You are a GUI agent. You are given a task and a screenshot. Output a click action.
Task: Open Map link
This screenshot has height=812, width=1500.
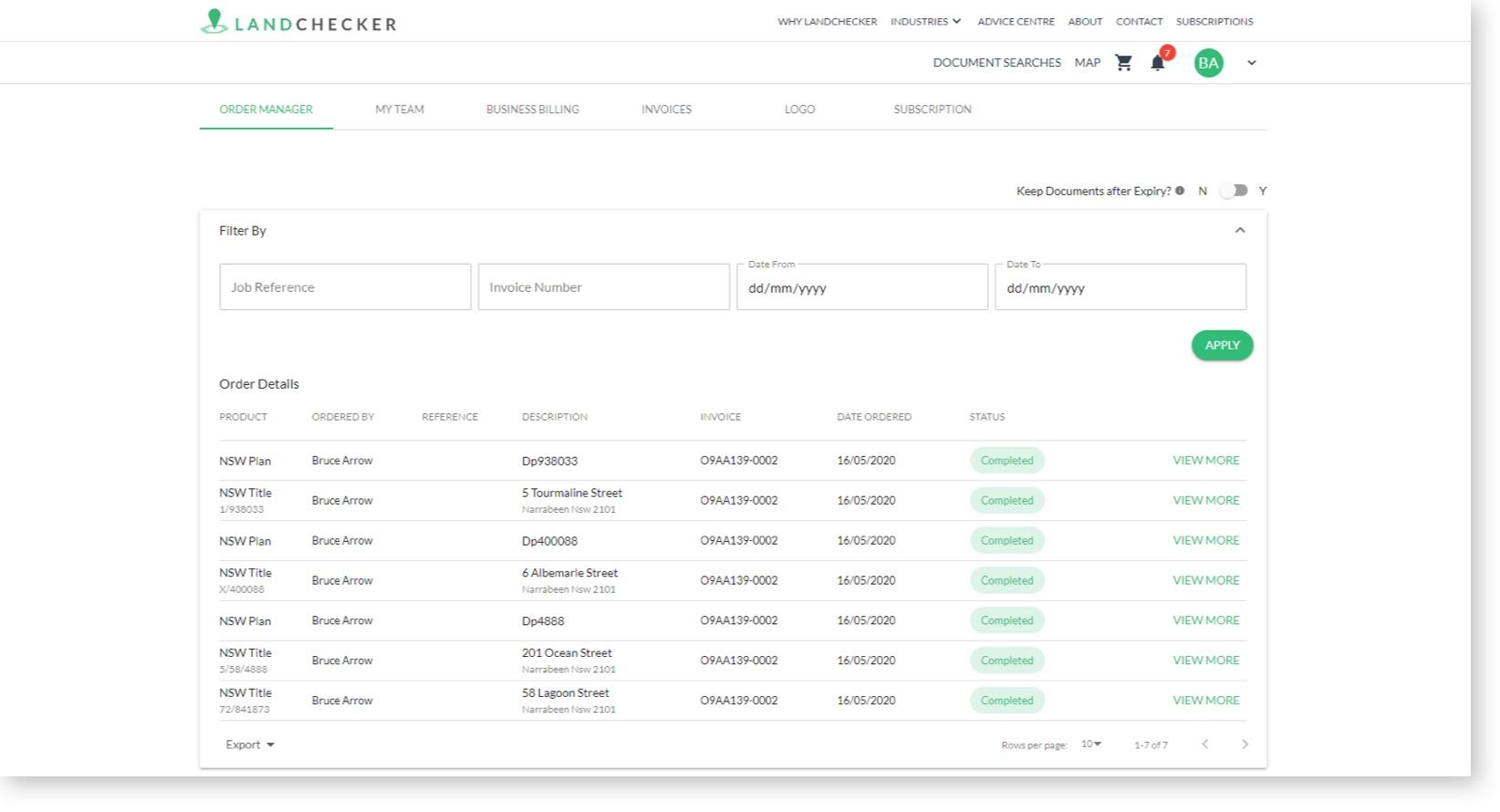pyautogui.click(x=1088, y=63)
